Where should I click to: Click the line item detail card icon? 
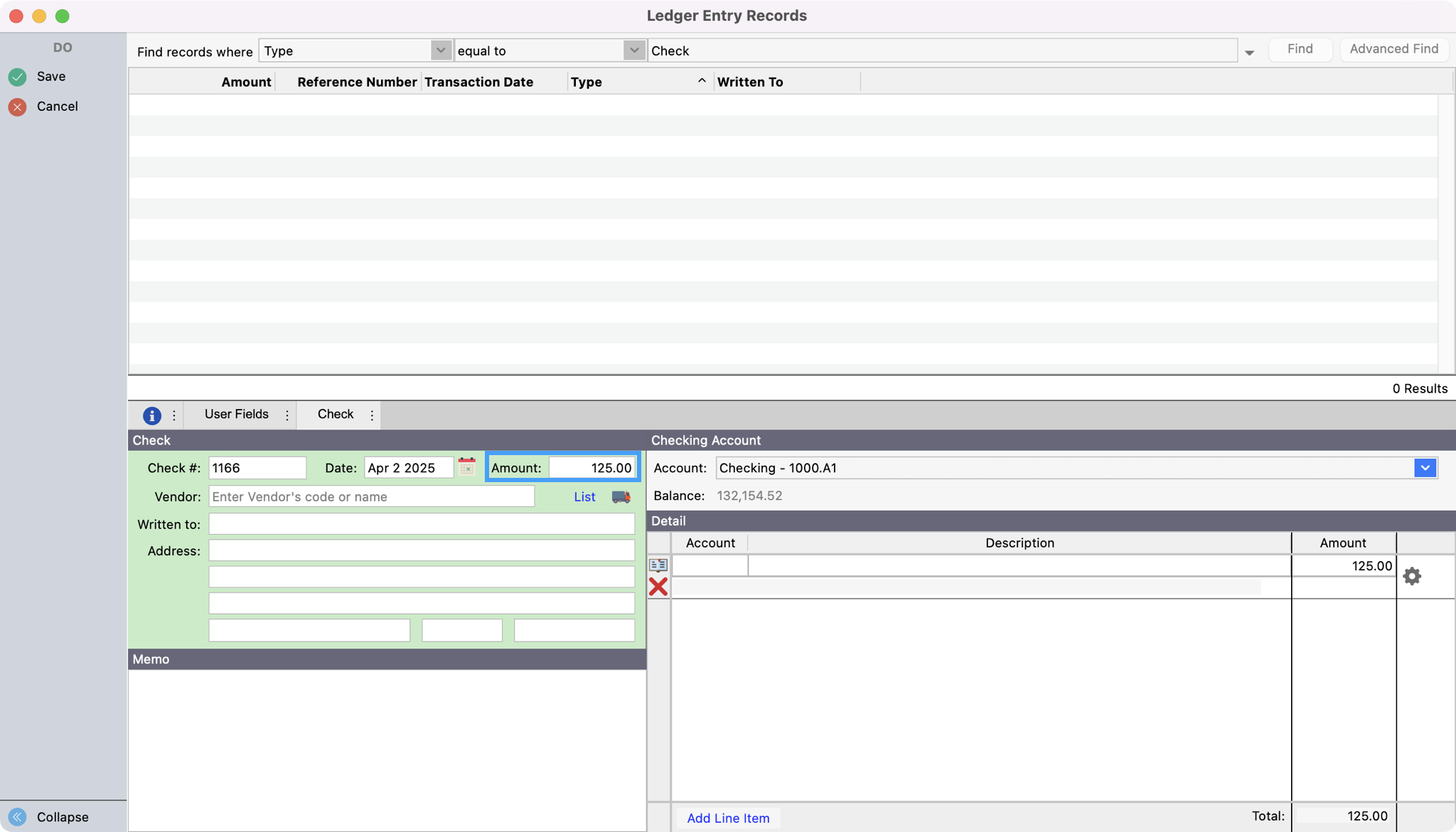pyautogui.click(x=658, y=565)
